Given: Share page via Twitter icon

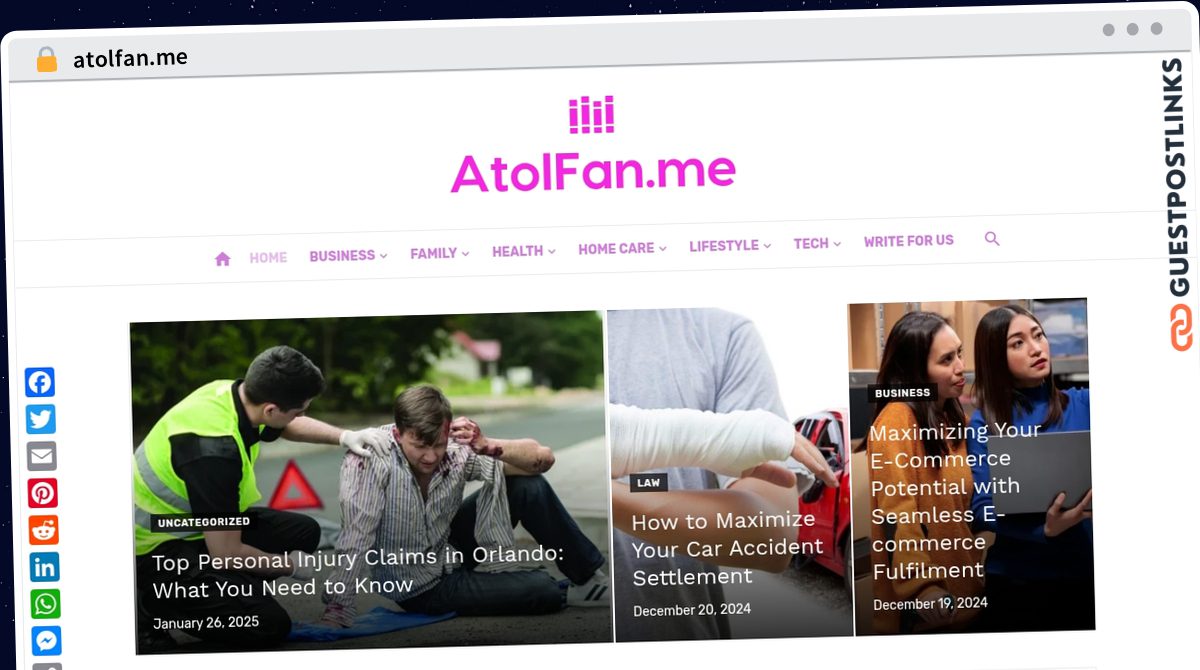Looking at the screenshot, I should pos(41,419).
